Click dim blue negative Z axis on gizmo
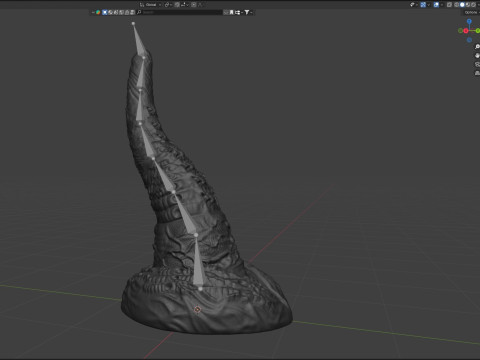The height and width of the screenshot is (360, 480). click(469, 40)
